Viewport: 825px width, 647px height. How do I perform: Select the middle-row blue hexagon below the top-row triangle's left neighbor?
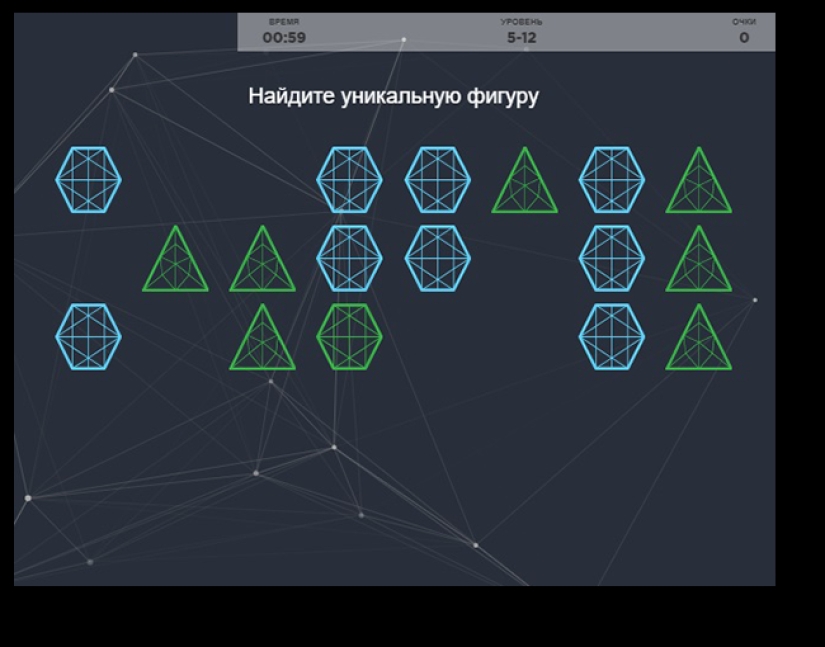pyautogui.click(x=437, y=258)
